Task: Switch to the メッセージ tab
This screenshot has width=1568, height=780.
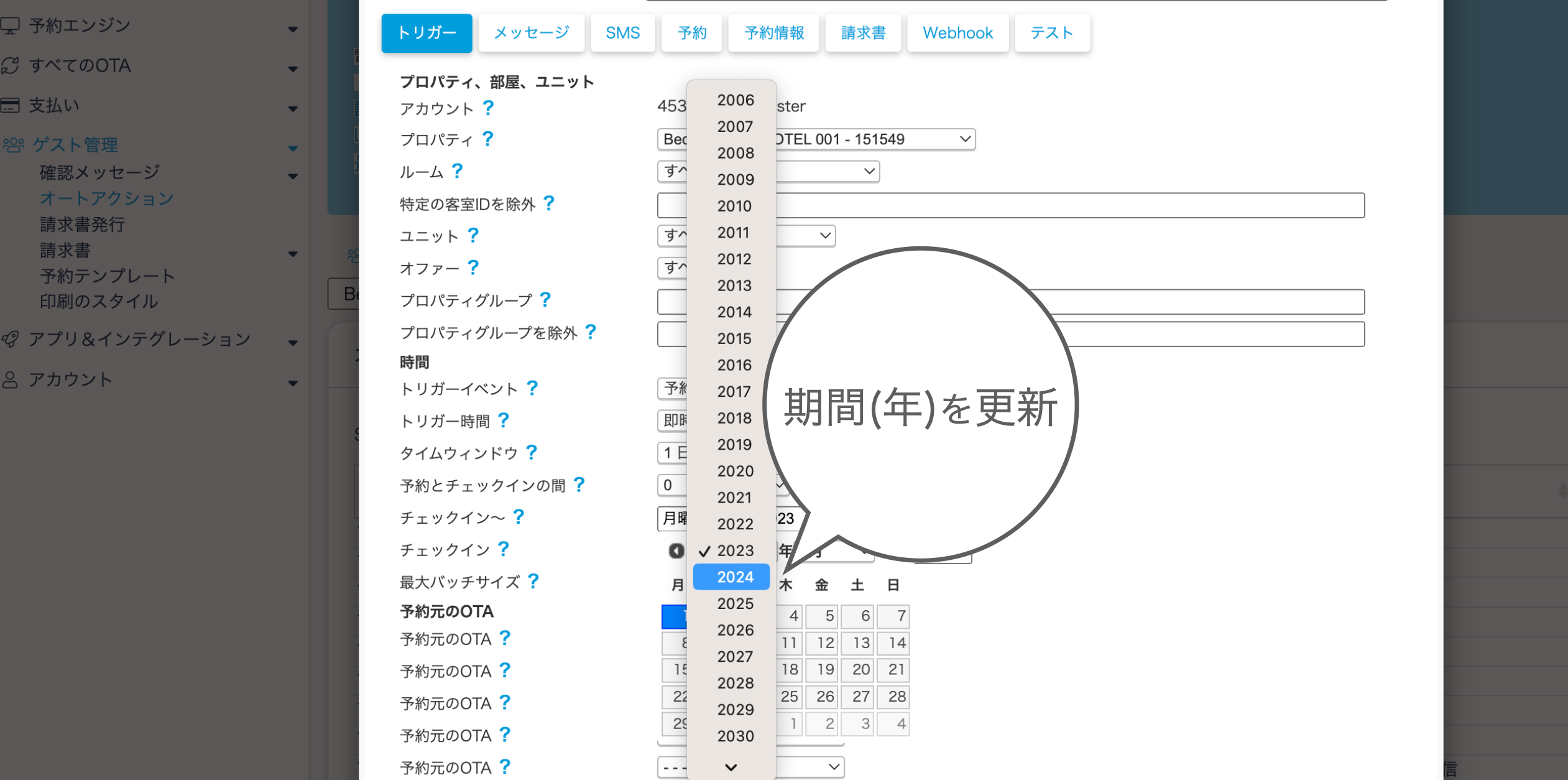Action: pyautogui.click(x=531, y=33)
